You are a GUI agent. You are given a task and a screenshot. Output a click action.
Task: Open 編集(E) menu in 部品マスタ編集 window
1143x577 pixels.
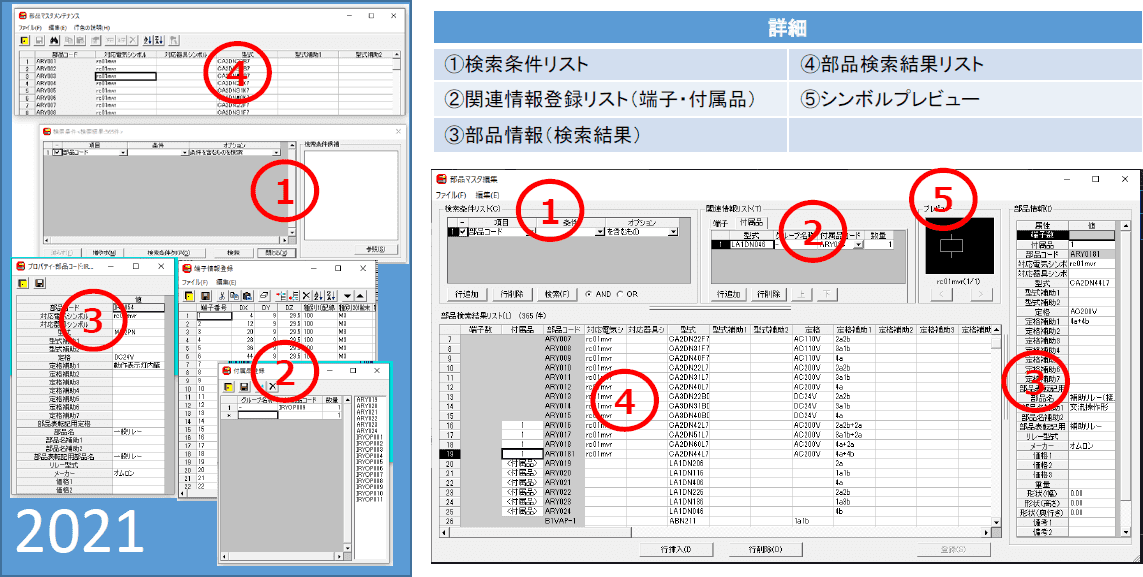click(x=488, y=195)
